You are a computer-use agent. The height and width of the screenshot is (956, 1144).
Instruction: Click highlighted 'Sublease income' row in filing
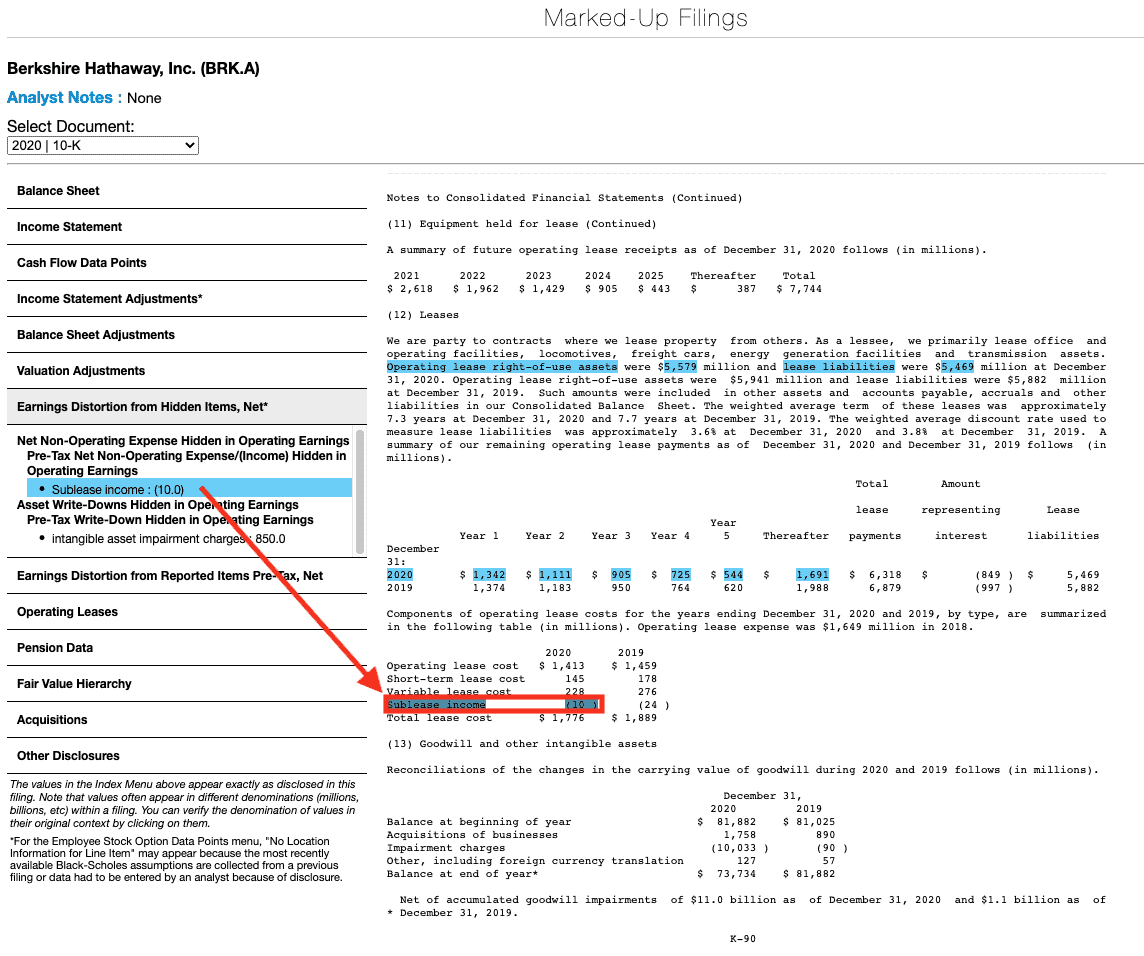coord(493,705)
